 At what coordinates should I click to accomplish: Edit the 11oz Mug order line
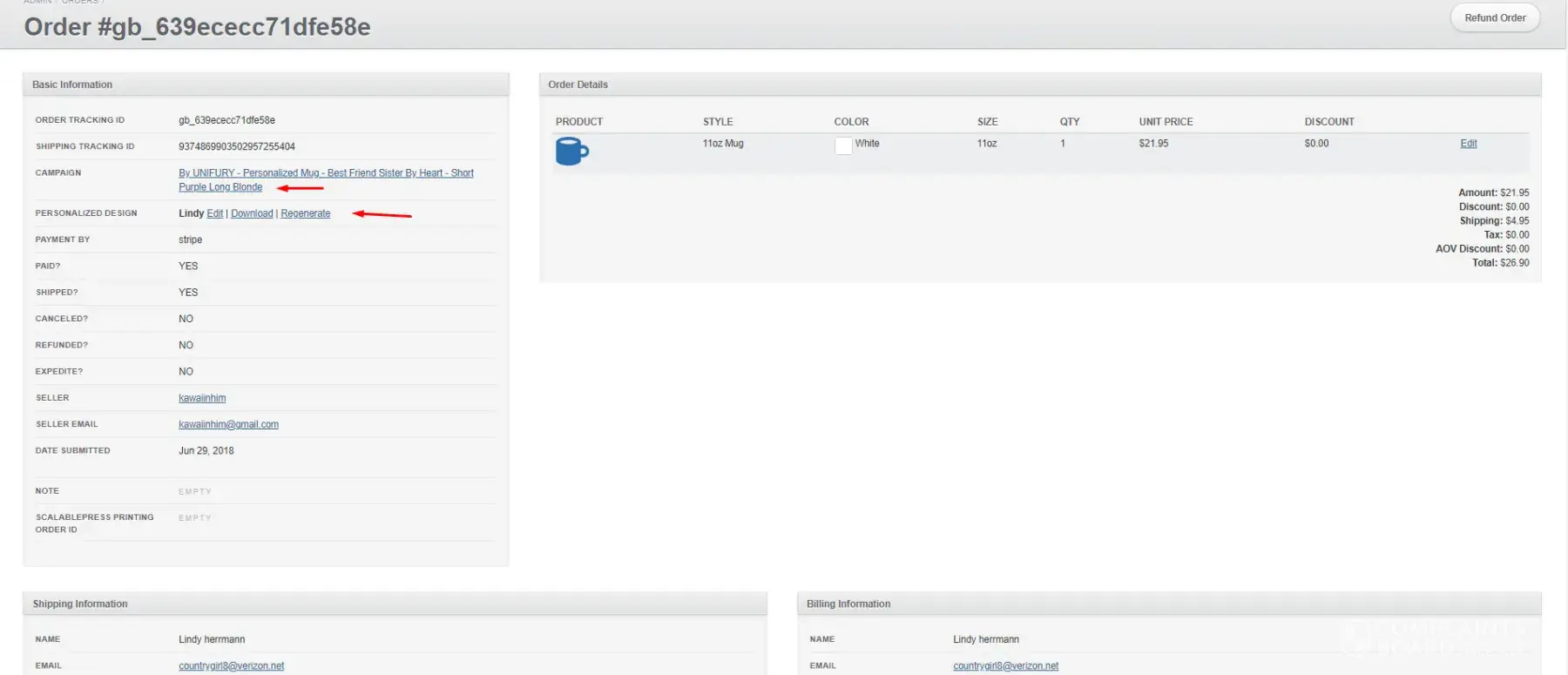(1468, 144)
